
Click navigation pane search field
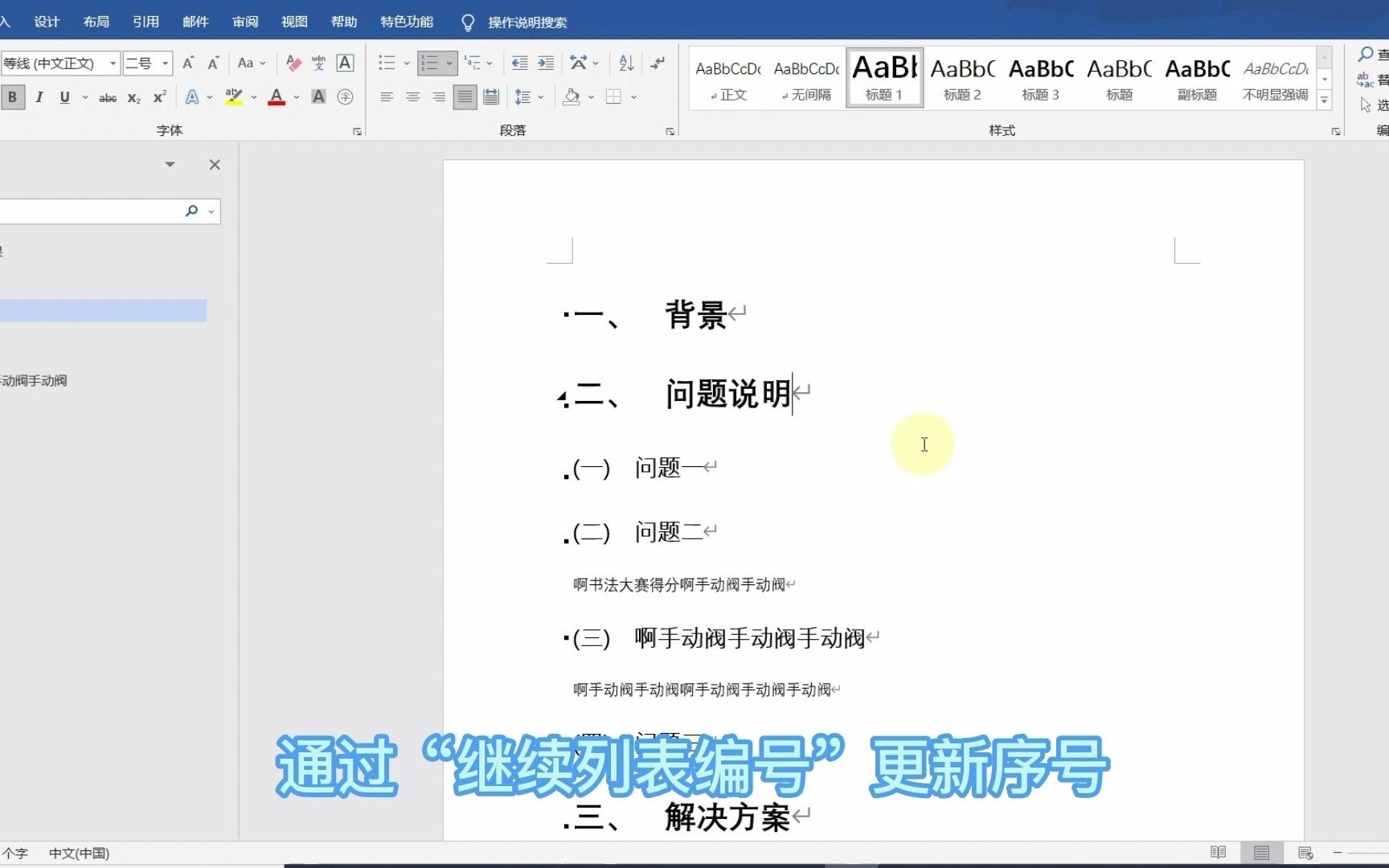point(90,211)
